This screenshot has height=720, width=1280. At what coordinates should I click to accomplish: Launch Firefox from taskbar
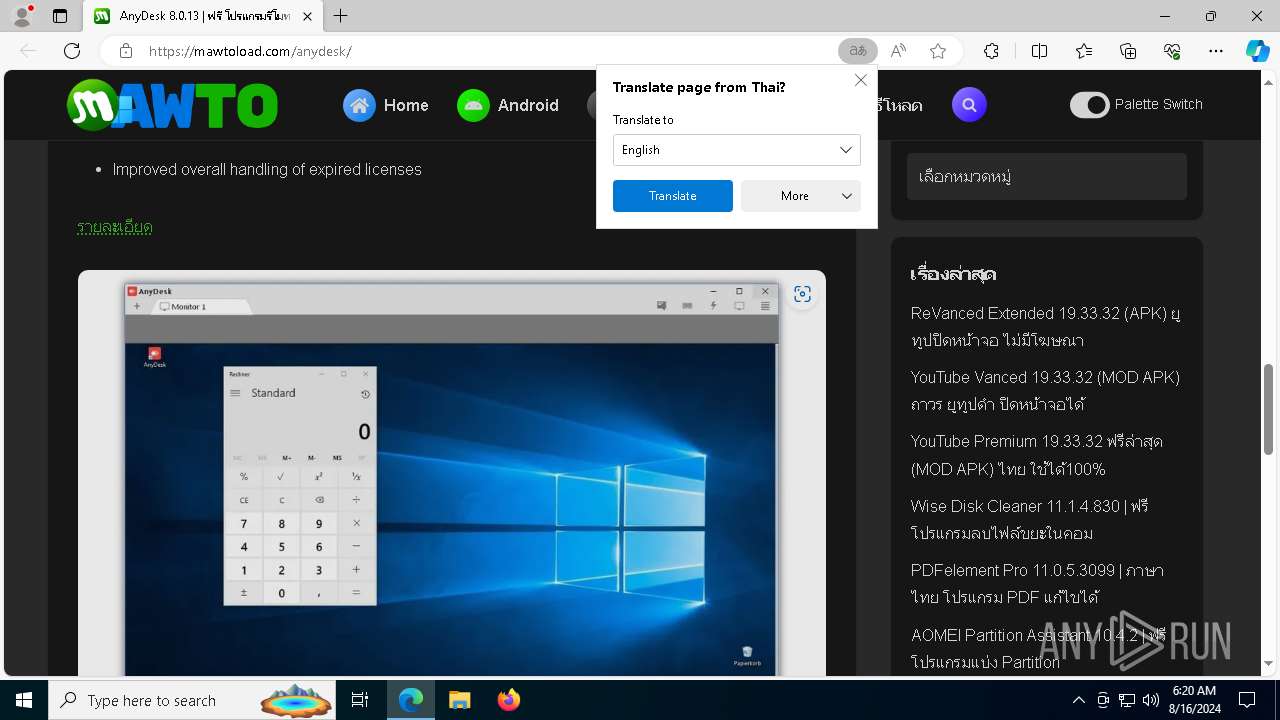pyautogui.click(x=509, y=700)
